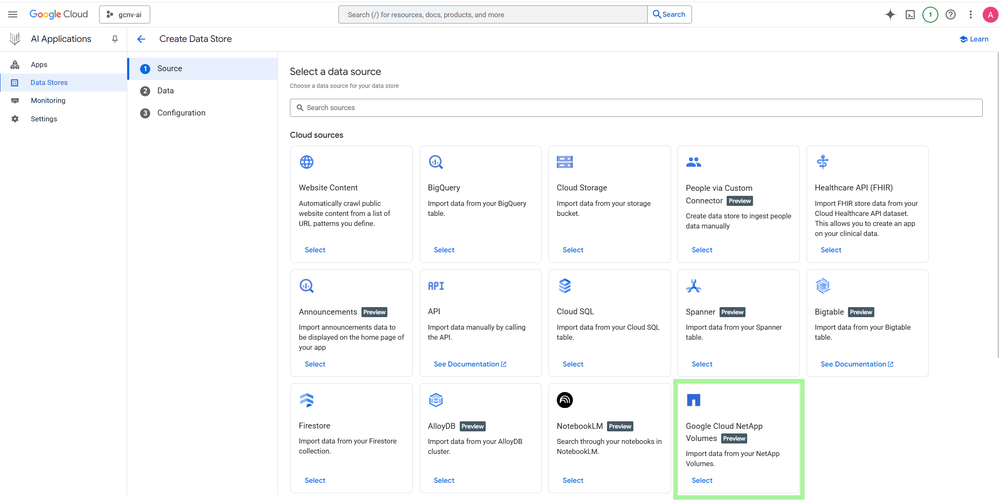Click the blue Search button

[x=669, y=15]
